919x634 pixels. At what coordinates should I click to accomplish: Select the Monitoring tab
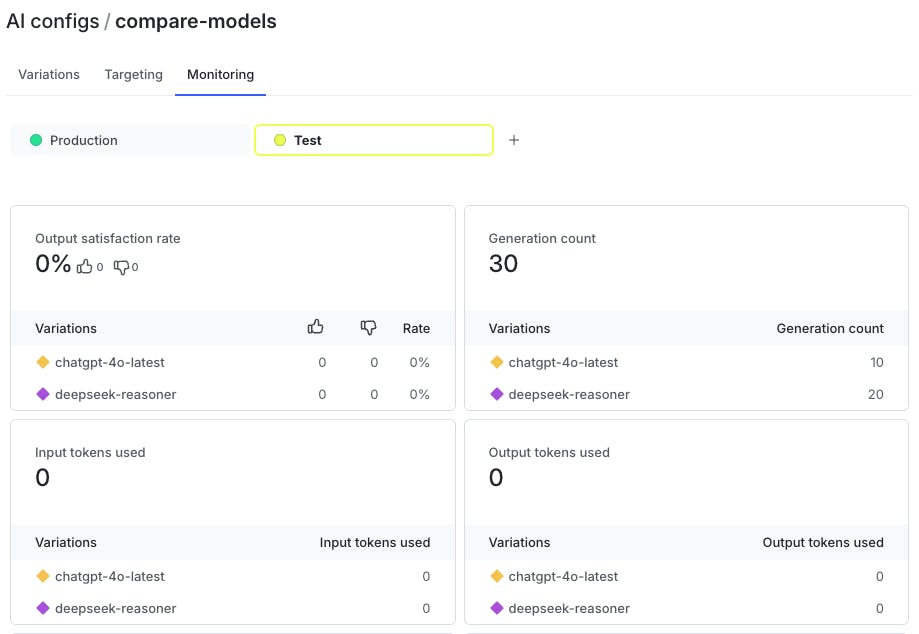click(220, 74)
